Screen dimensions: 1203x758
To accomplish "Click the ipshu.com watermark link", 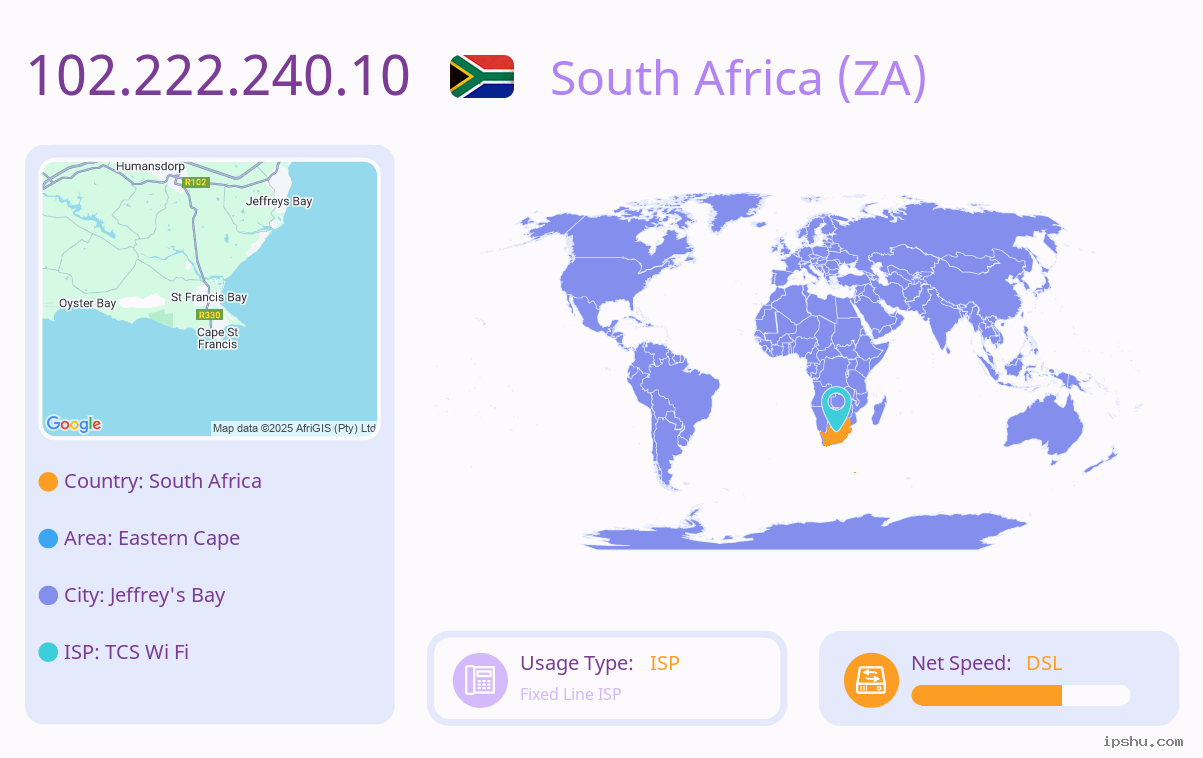I will click(x=1143, y=741).
